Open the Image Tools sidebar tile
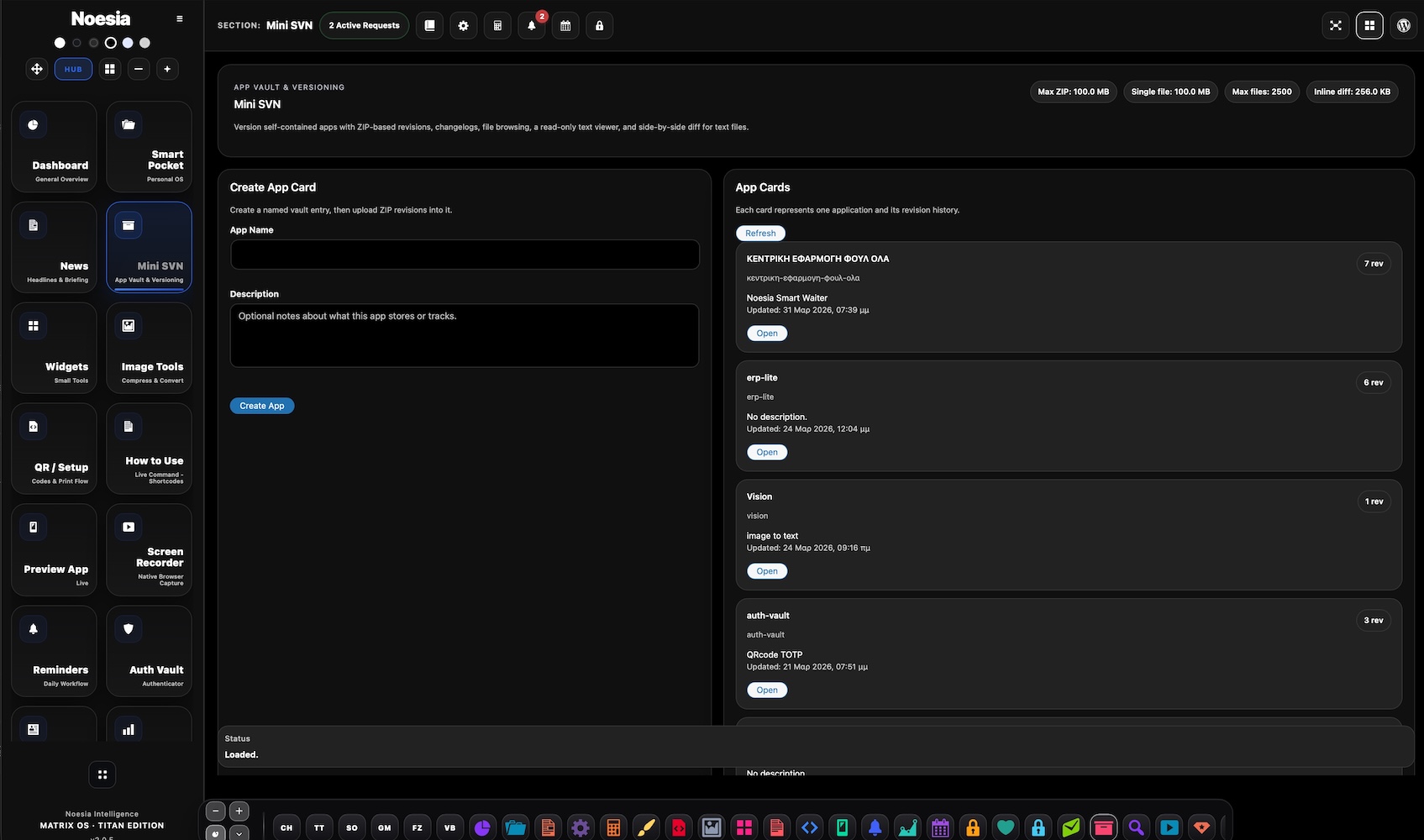Viewport: 1424px width, 840px height. (149, 348)
